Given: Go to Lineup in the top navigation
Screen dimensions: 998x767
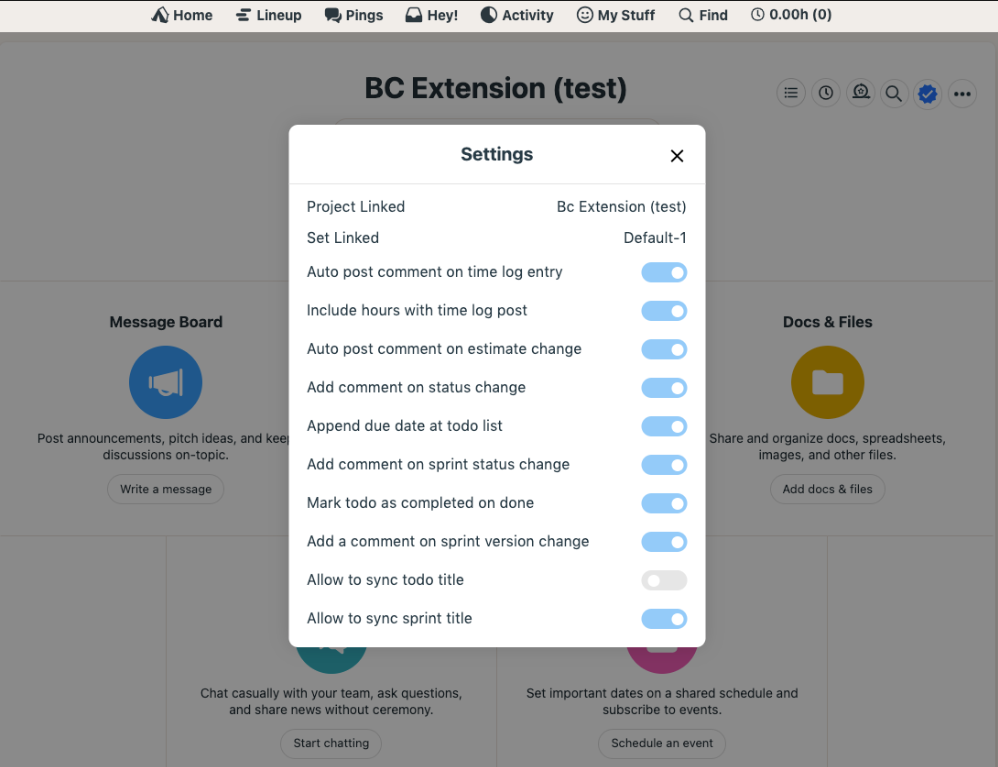Looking at the screenshot, I should pyautogui.click(x=269, y=15).
